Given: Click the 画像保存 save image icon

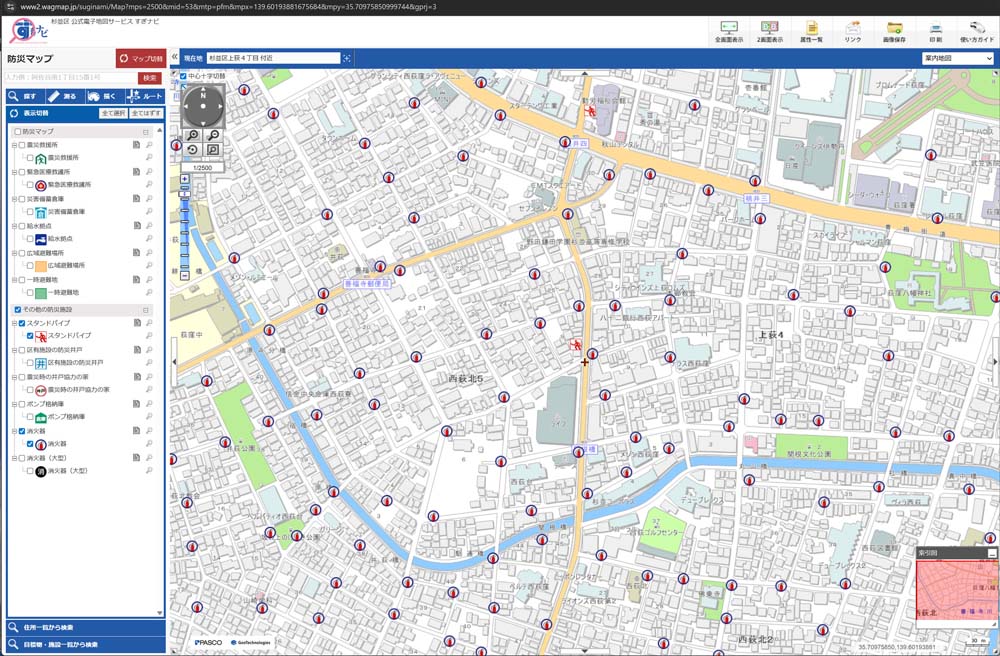Looking at the screenshot, I should tap(894, 31).
